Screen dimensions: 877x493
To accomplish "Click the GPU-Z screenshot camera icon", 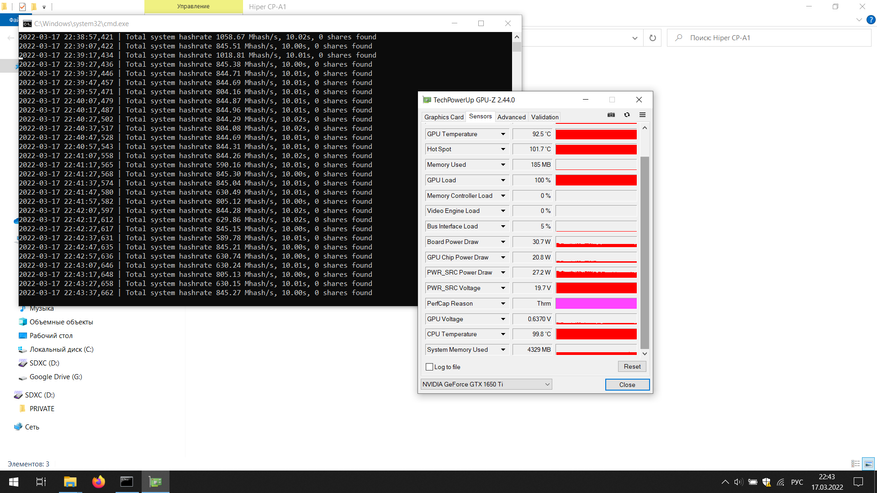I will 612,116.
